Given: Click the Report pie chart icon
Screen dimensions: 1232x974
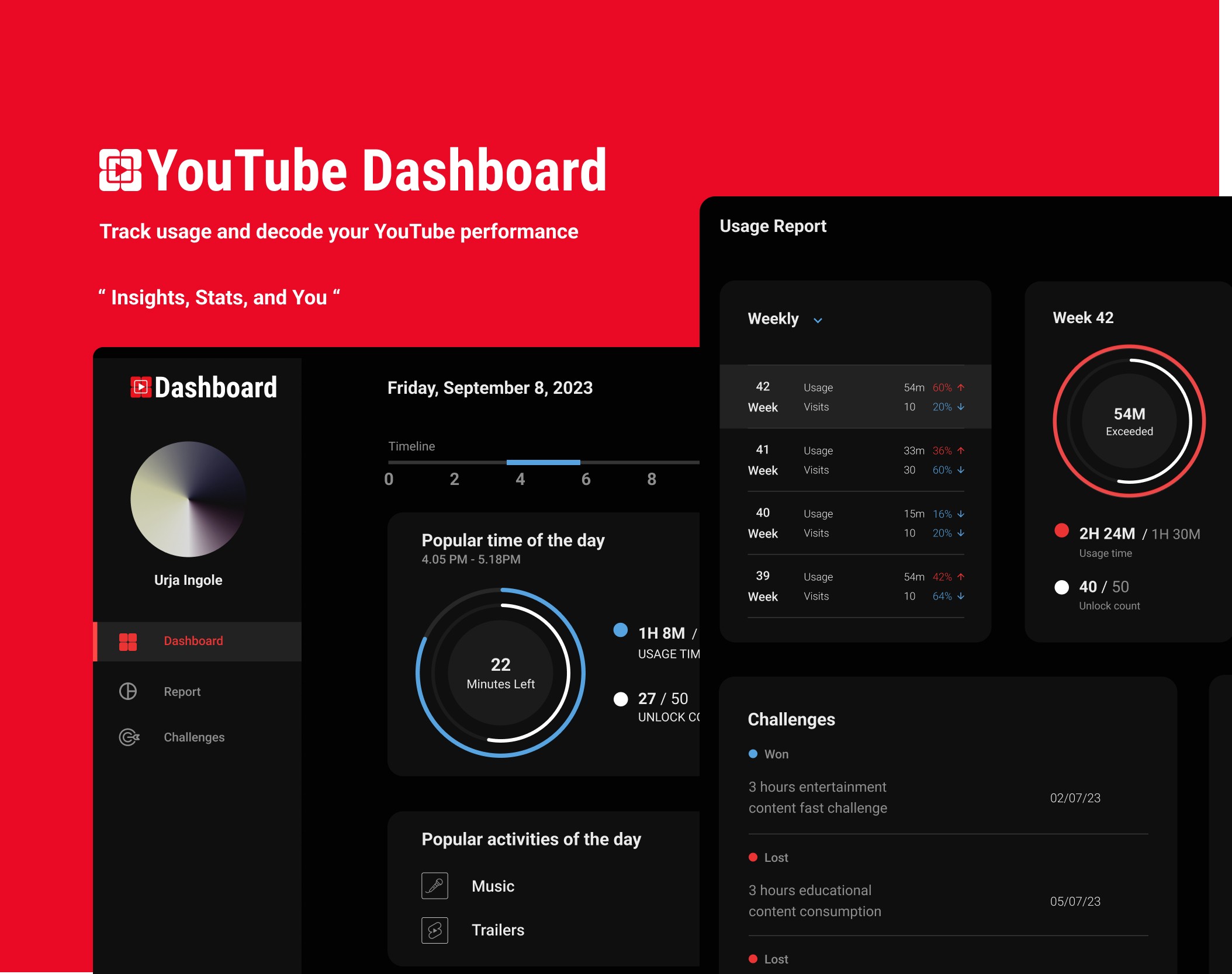Looking at the screenshot, I should (x=128, y=691).
